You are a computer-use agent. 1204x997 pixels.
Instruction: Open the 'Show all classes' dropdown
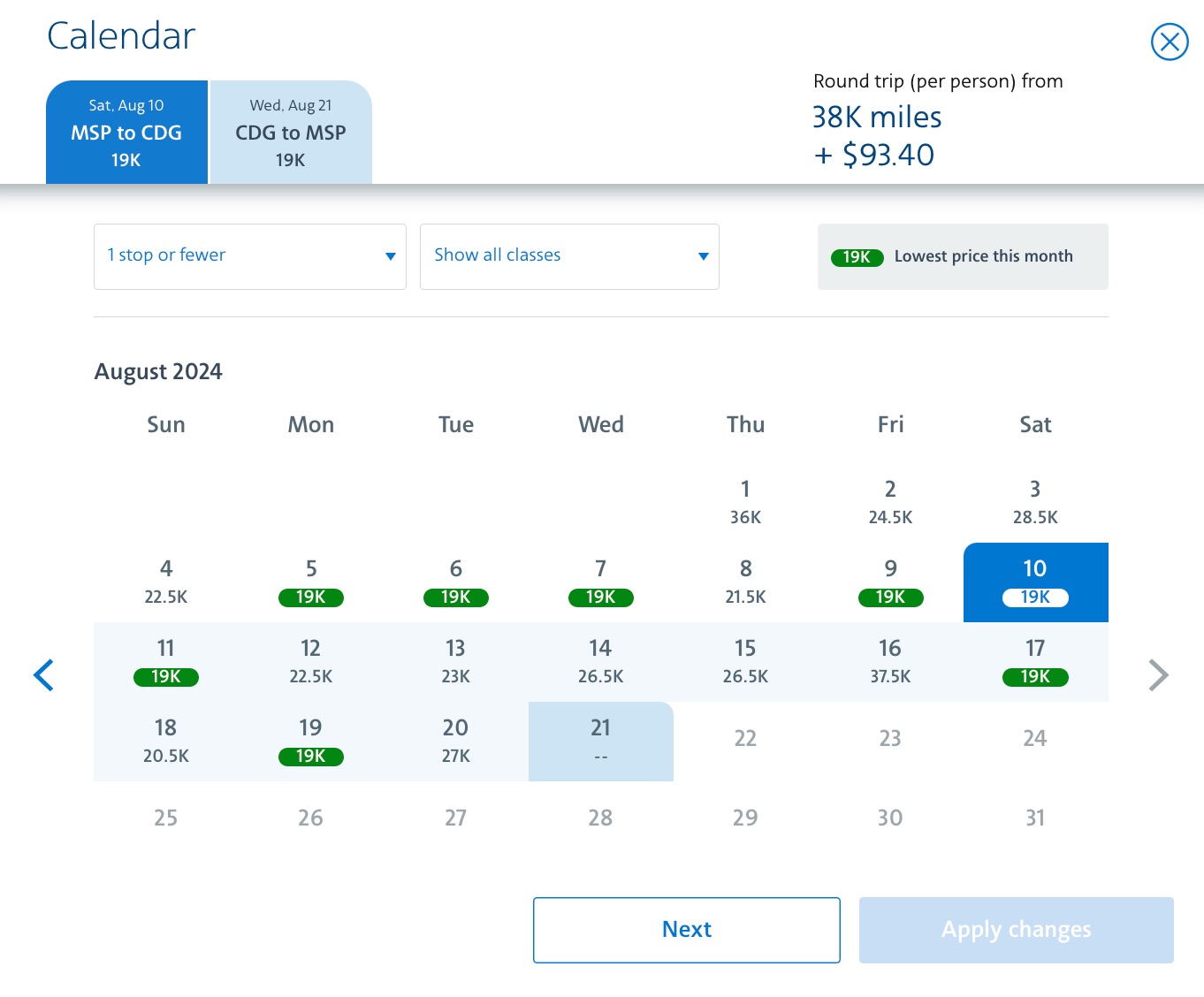pos(568,256)
